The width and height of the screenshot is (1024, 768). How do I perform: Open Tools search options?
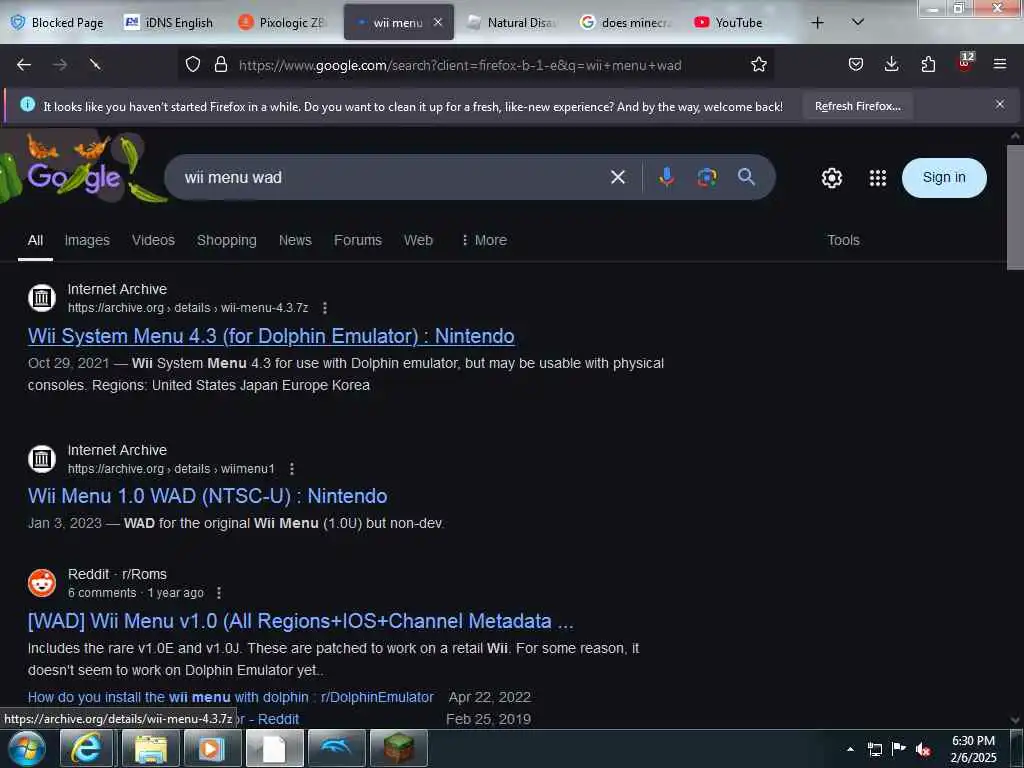[843, 240]
